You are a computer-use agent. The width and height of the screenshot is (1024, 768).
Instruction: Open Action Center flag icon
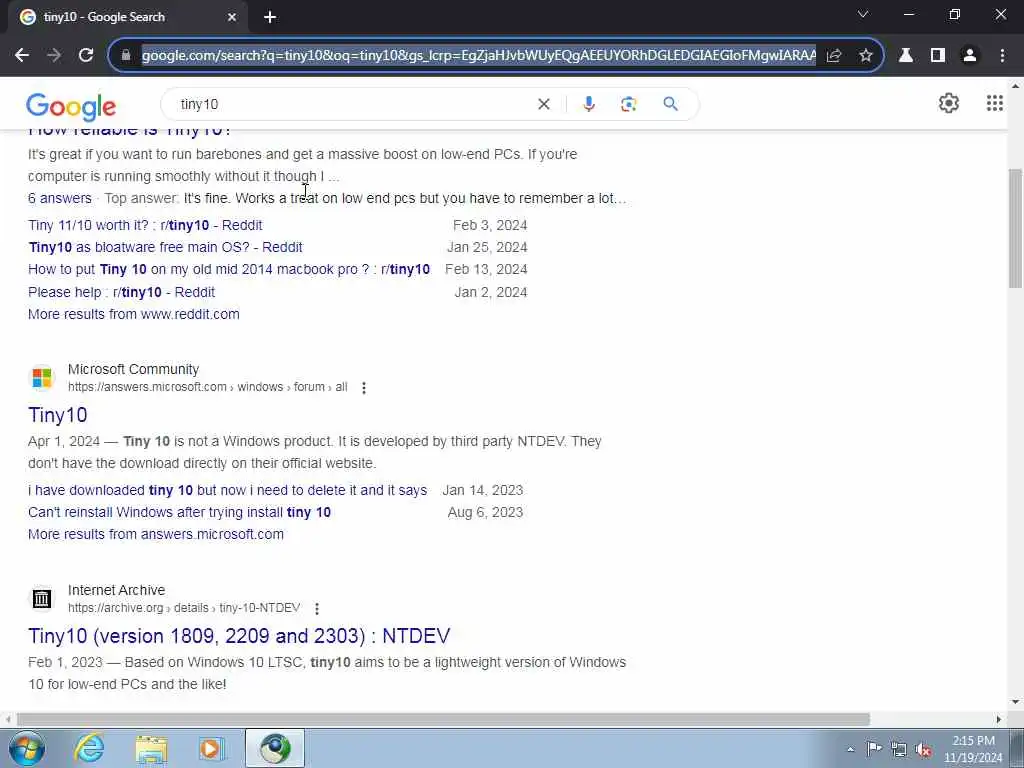click(x=874, y=748)
